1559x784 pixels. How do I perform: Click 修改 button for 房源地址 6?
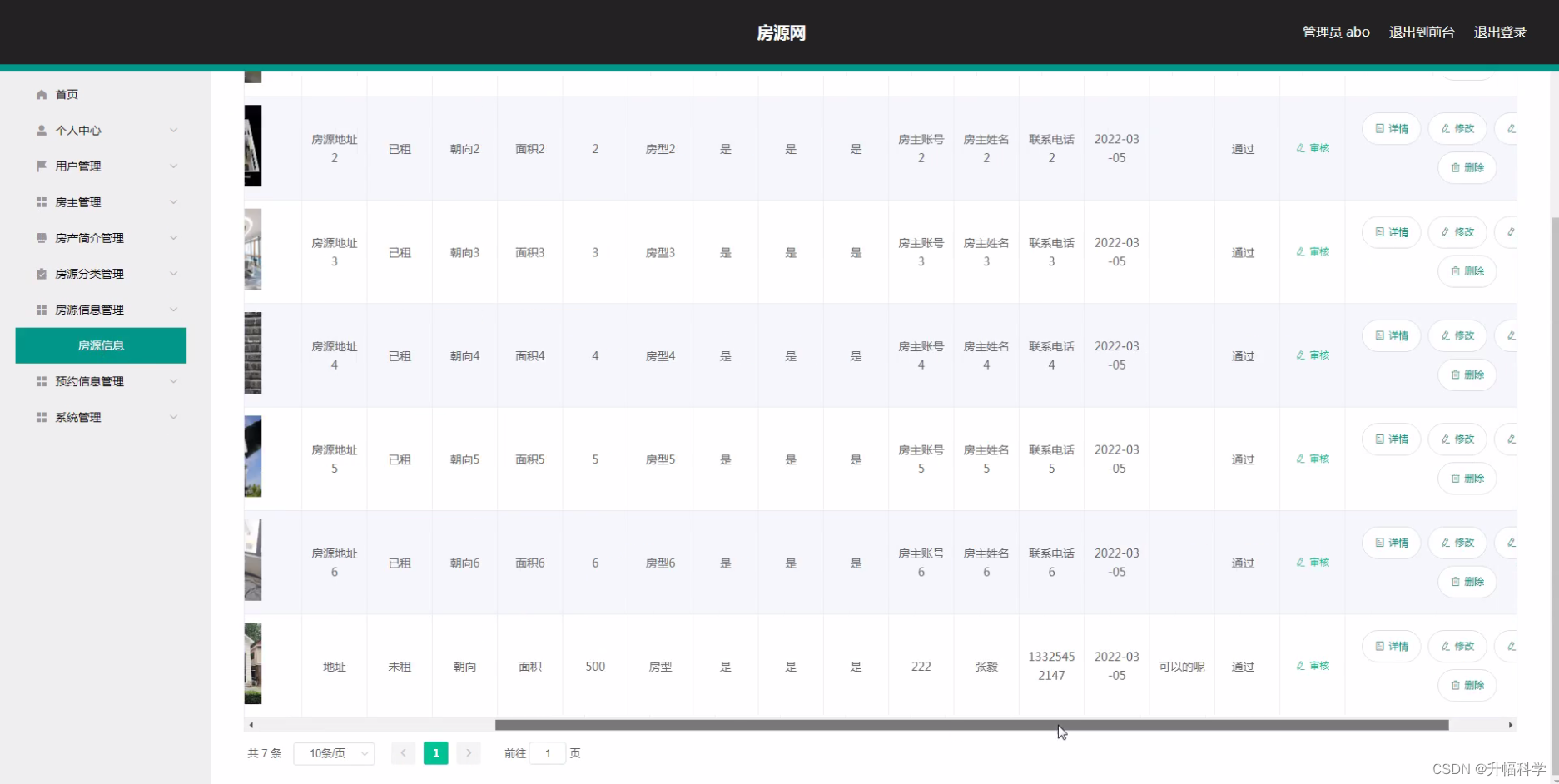coord(1457,543)
